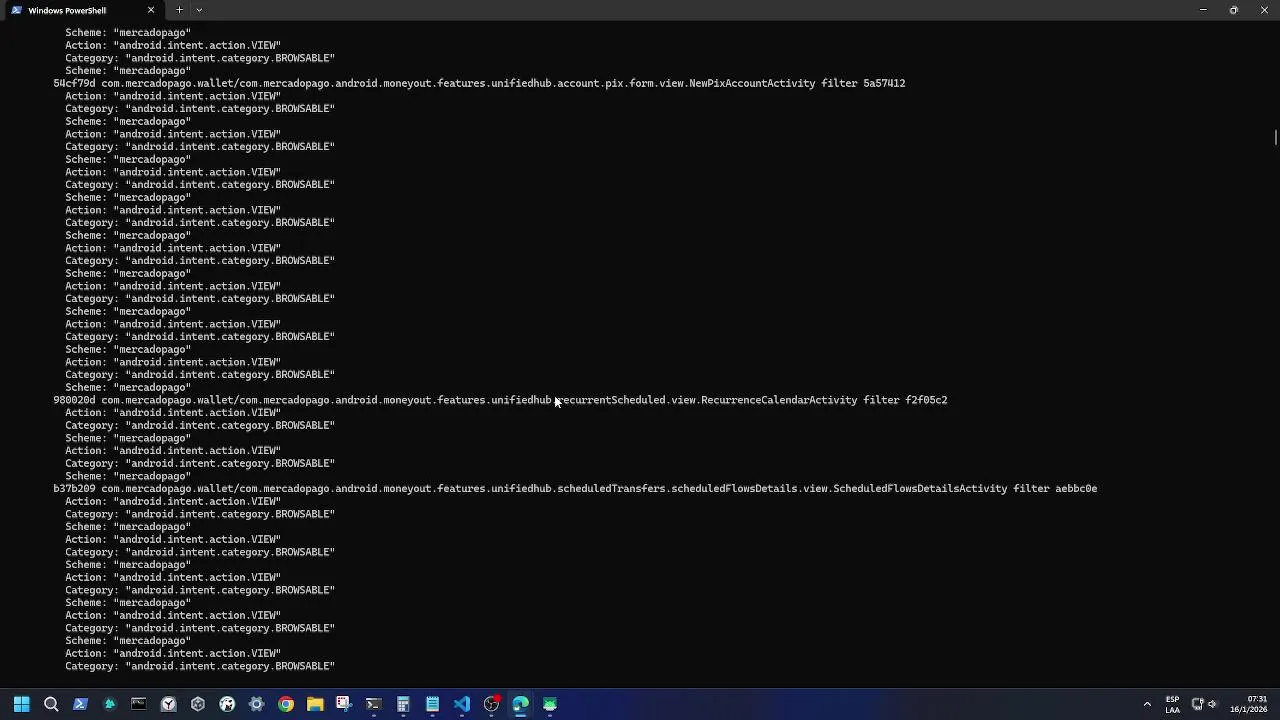Image resolution: width=1280 pixels, height=720 pixels.
Task: Open ESP LAA language input indicator
Action: pos(1172,704)
